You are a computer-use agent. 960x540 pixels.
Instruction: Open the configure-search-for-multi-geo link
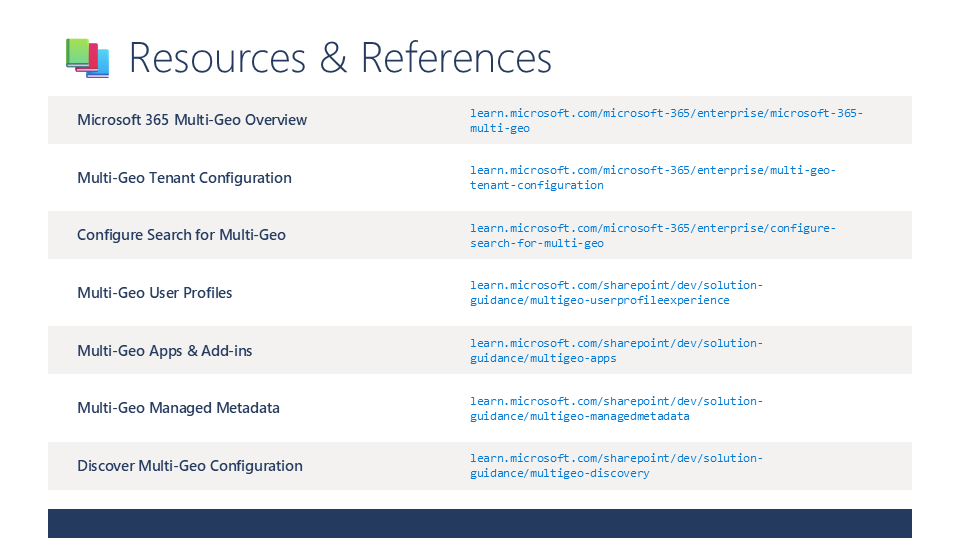pyautogui.click(x=652, y=235)
